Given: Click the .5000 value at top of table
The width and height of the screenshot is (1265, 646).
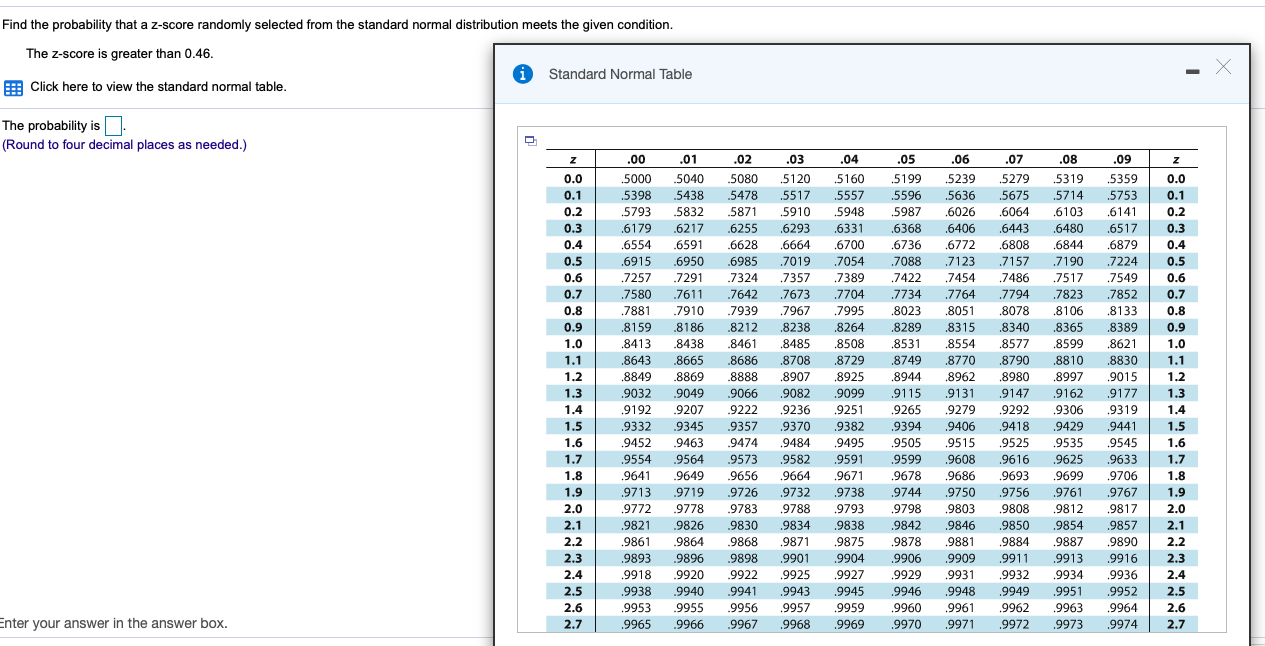Looking at the screenshot, I should click(x=635, y=176).
